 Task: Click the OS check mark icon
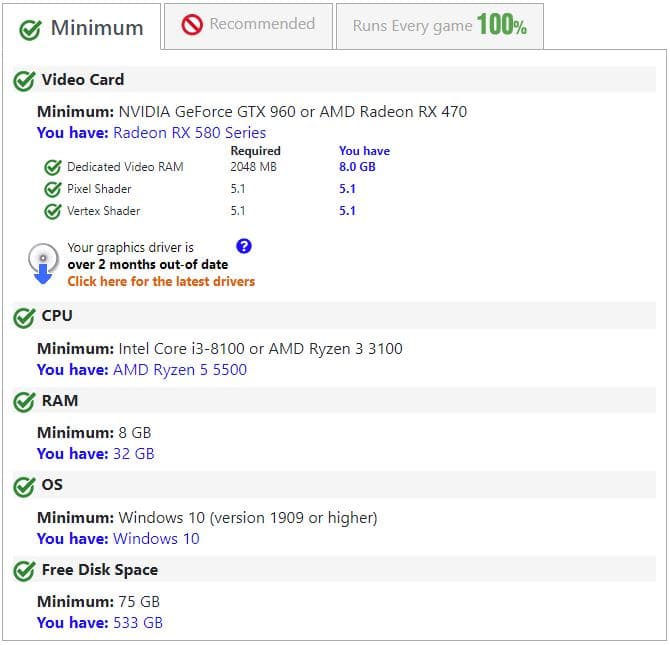24,486
